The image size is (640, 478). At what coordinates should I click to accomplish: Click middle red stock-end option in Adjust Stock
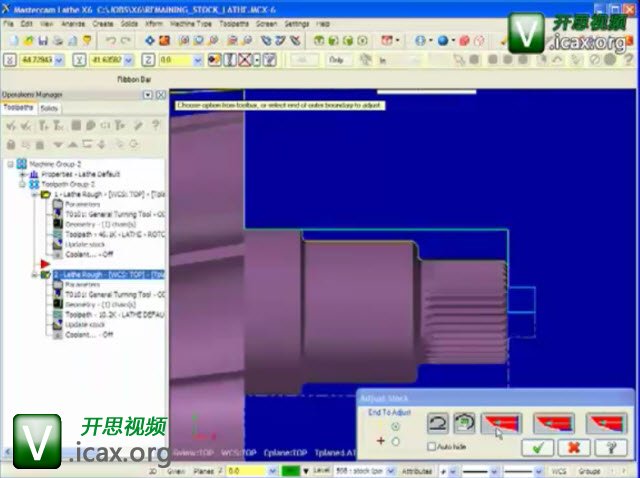tap(554, 423)
